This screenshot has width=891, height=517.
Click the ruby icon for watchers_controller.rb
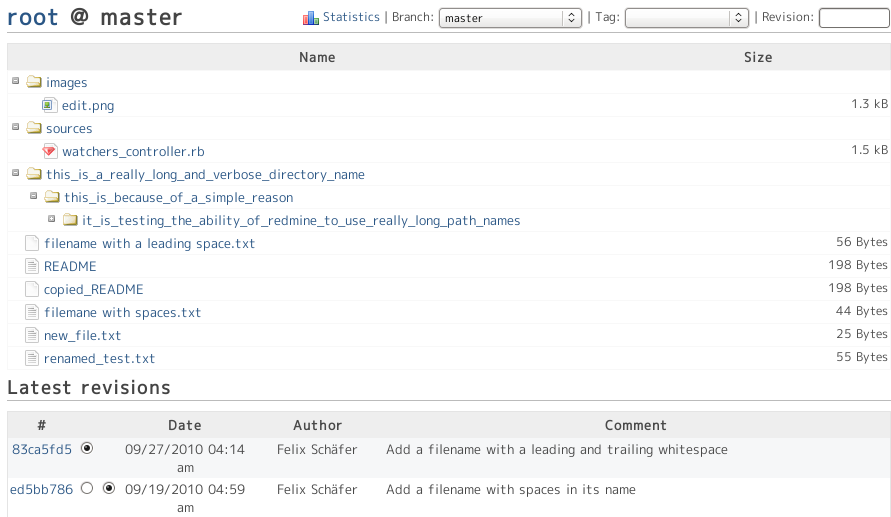pyautogui.click(x=49, y=151)
